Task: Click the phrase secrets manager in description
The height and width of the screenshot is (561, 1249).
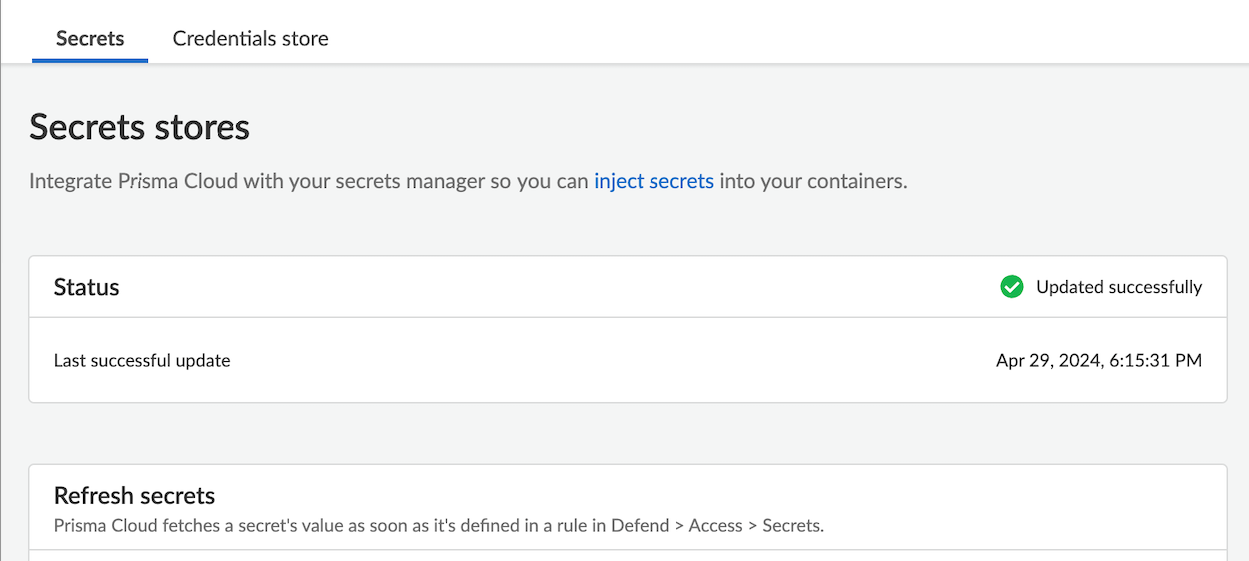Action: point(403,182)
